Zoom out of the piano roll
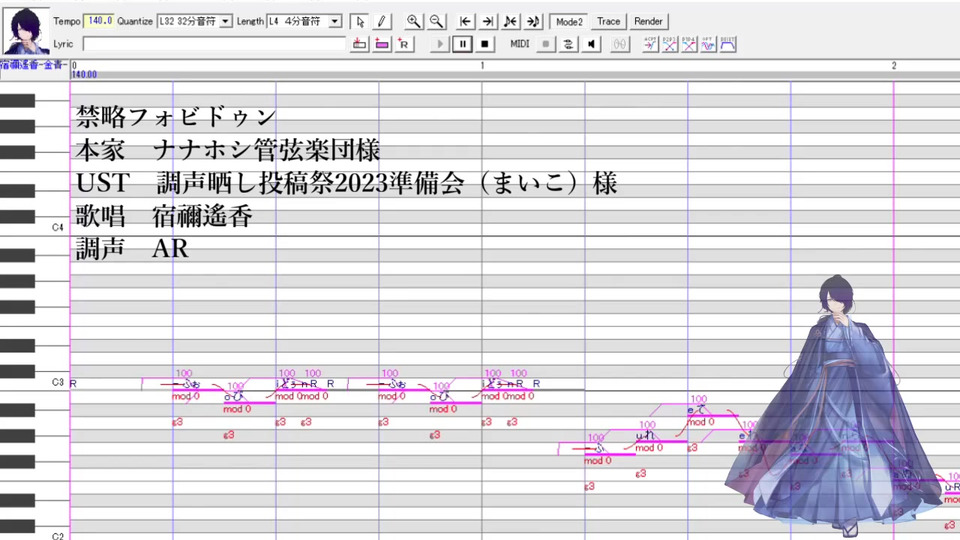The image size is (960, 540). click(436, 21)
